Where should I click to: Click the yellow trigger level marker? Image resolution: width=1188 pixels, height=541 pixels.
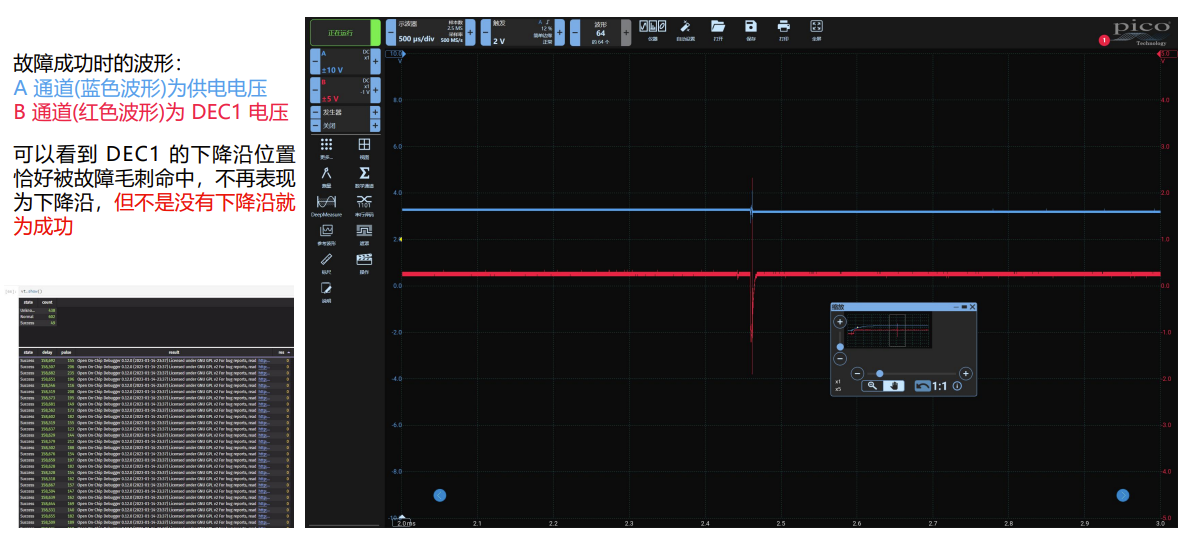pyautogui.click(x=400, y=239)
